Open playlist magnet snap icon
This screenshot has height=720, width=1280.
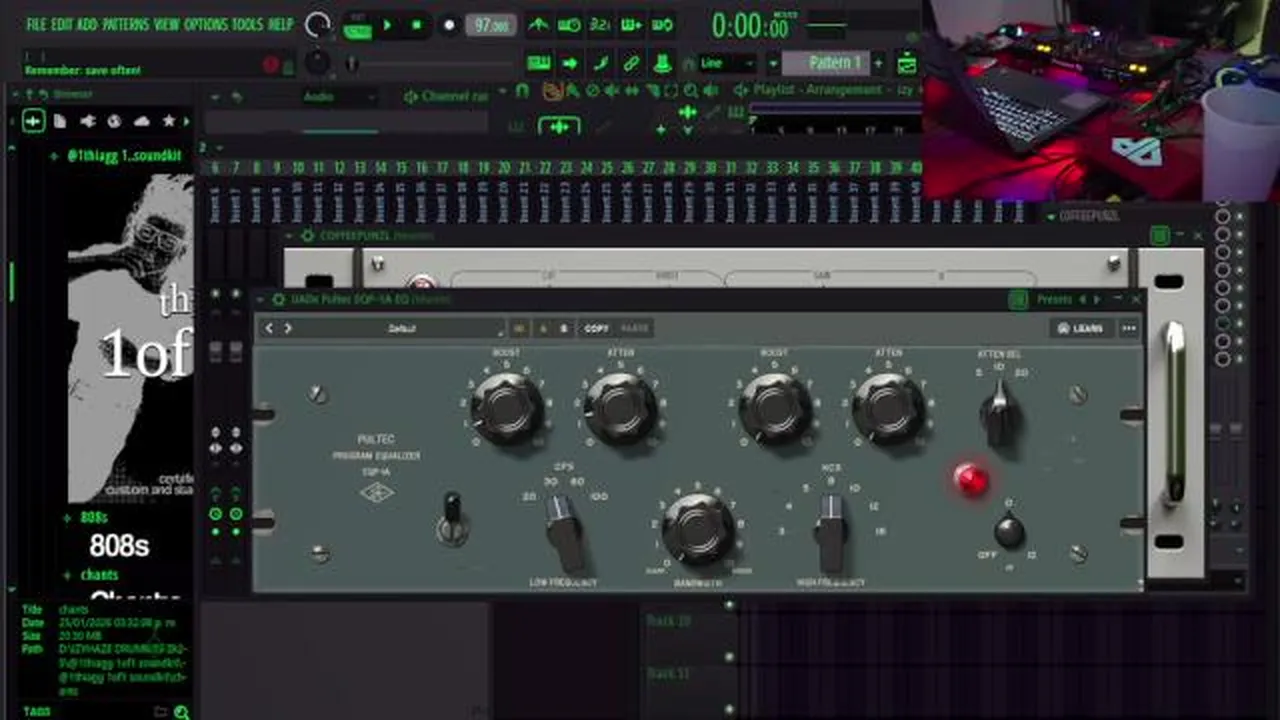pos(522,90)
